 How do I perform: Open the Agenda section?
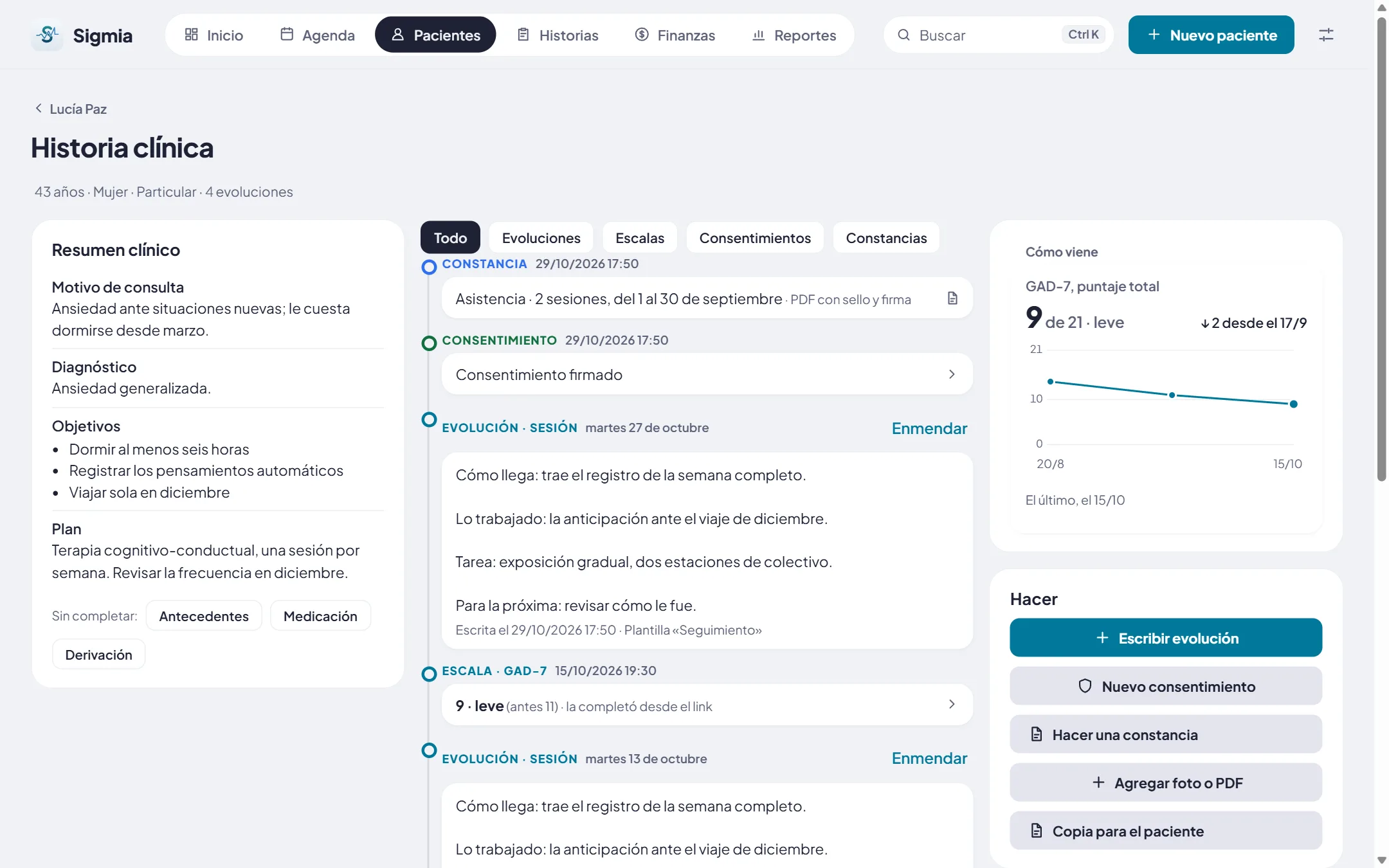click(x=318, y=35)
